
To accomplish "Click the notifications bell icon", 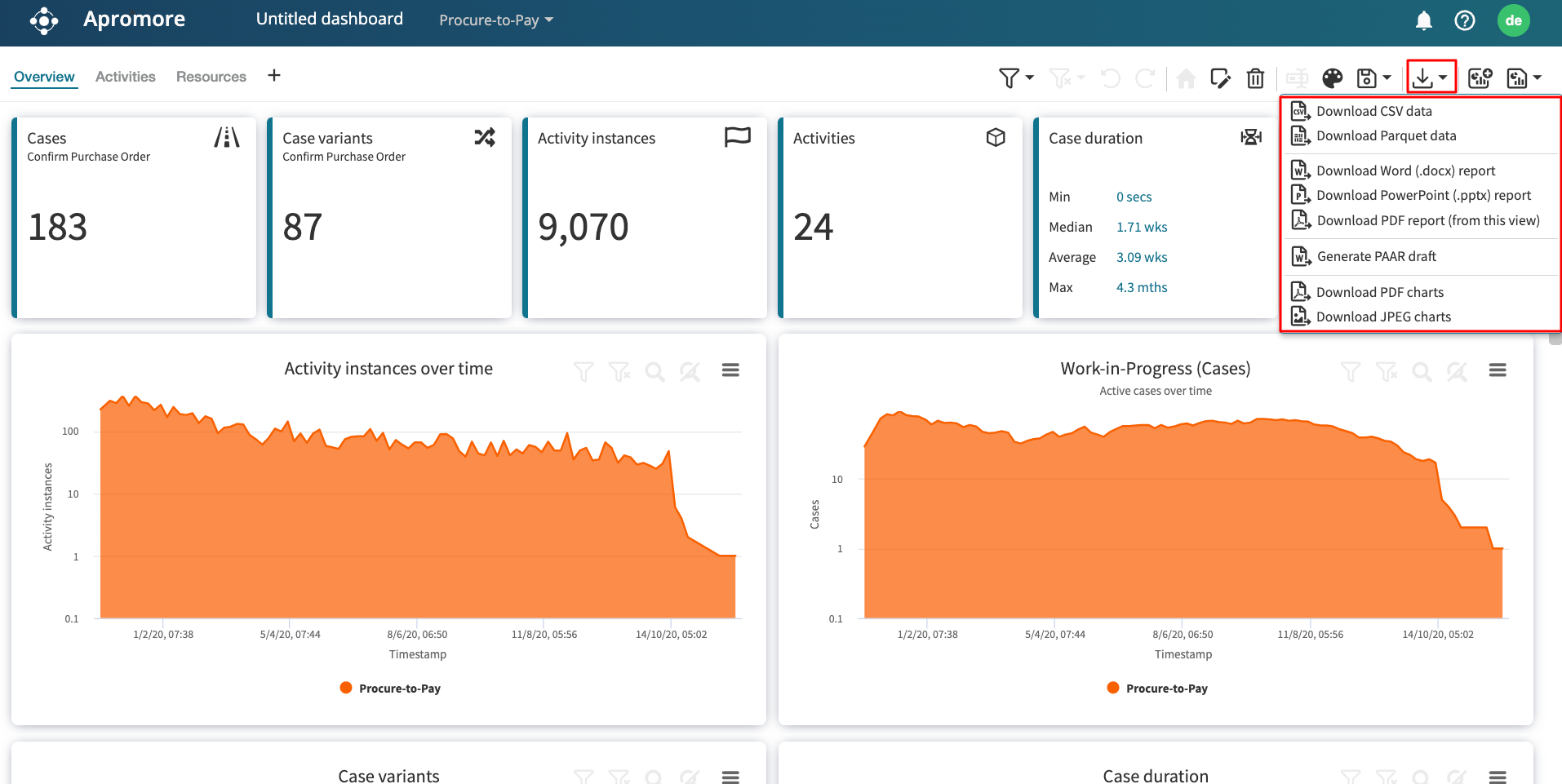I will pos(1423,20).
